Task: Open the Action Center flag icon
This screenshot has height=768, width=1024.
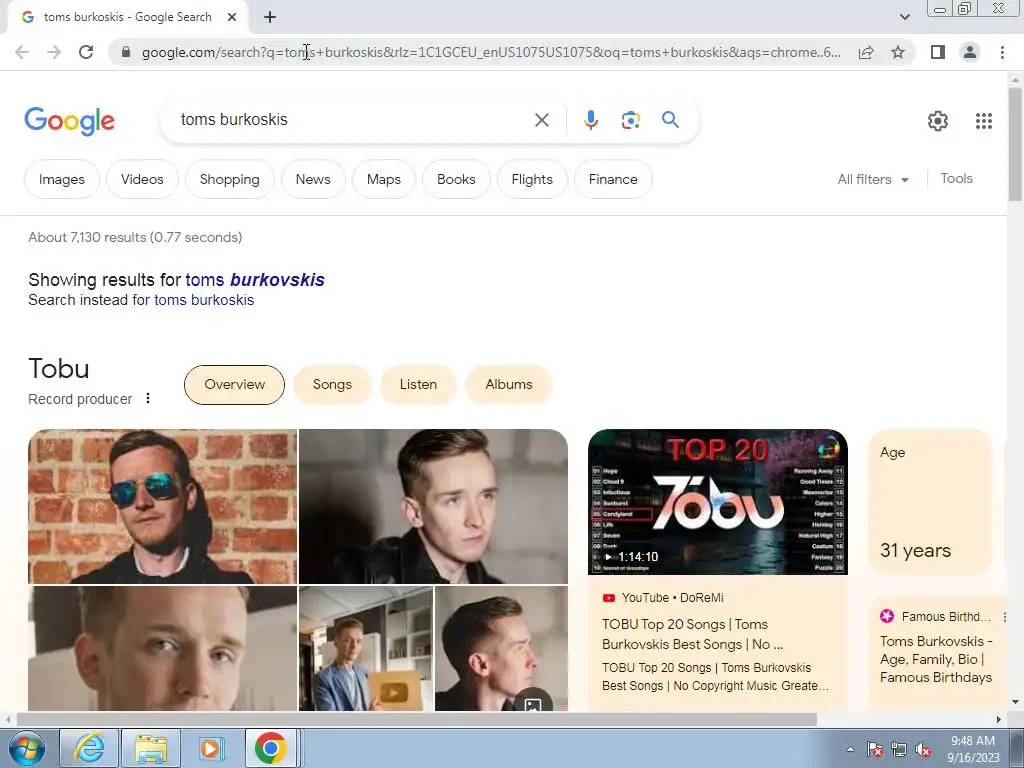Action: pos(875,750)
